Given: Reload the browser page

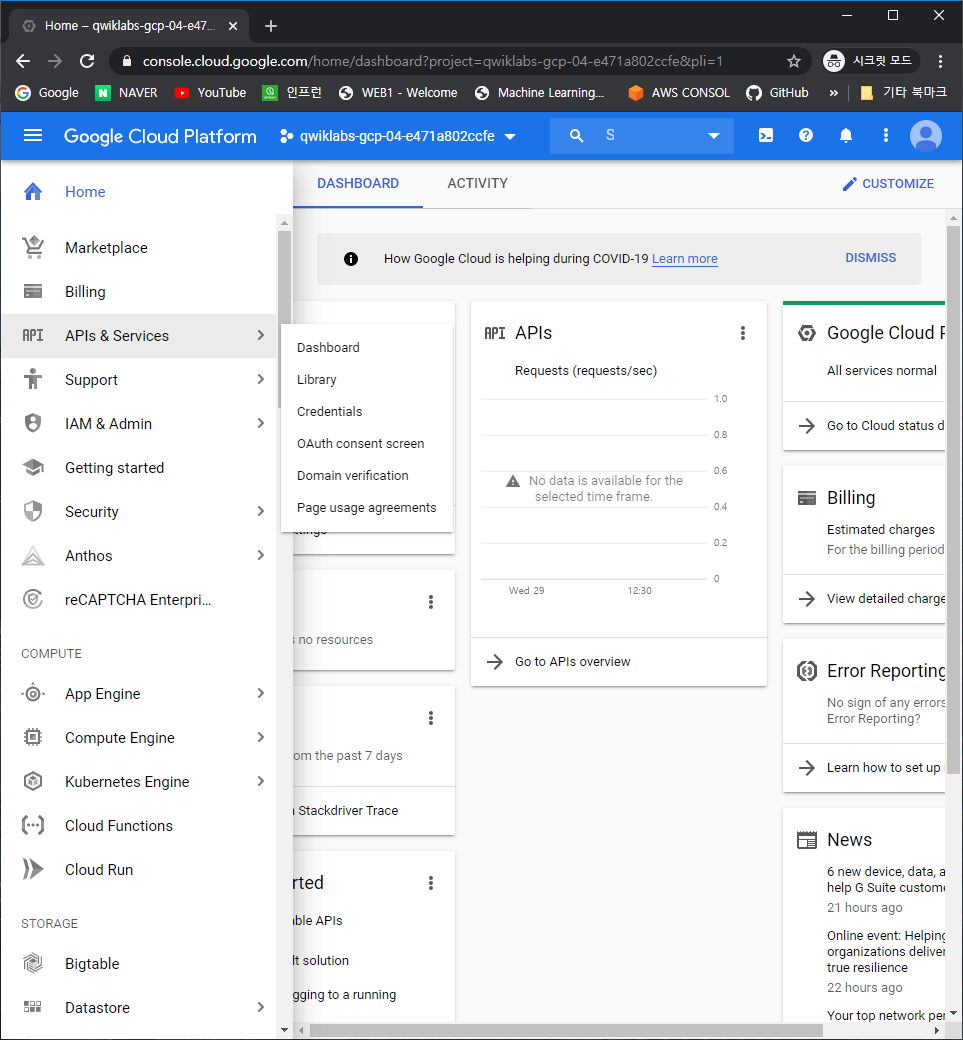Looking at the screenshot, I should (x=87, y=61).
